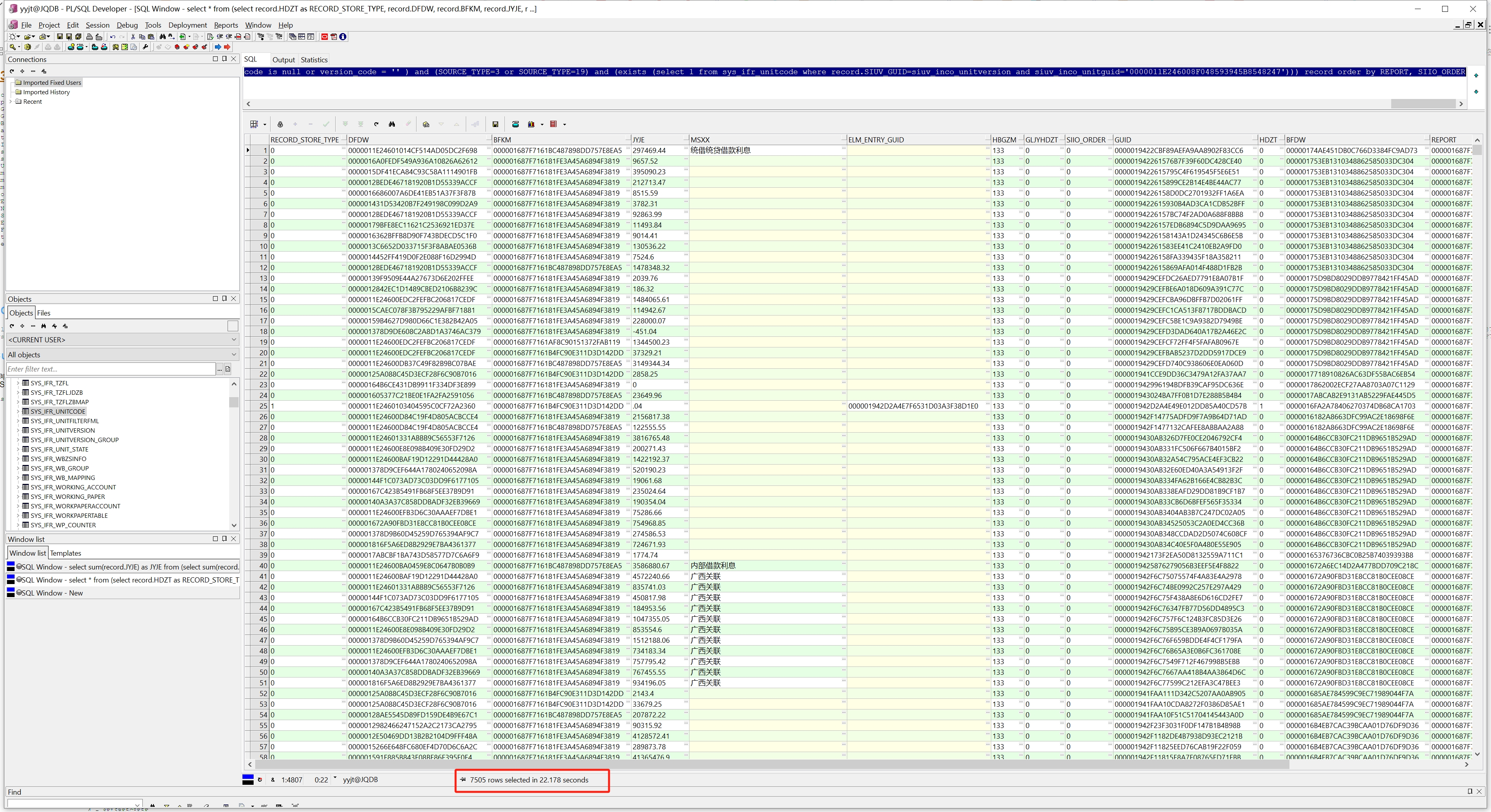Click the Export query results floppy icon
This screenshot has height=812, width=1491.
[495, 124]
